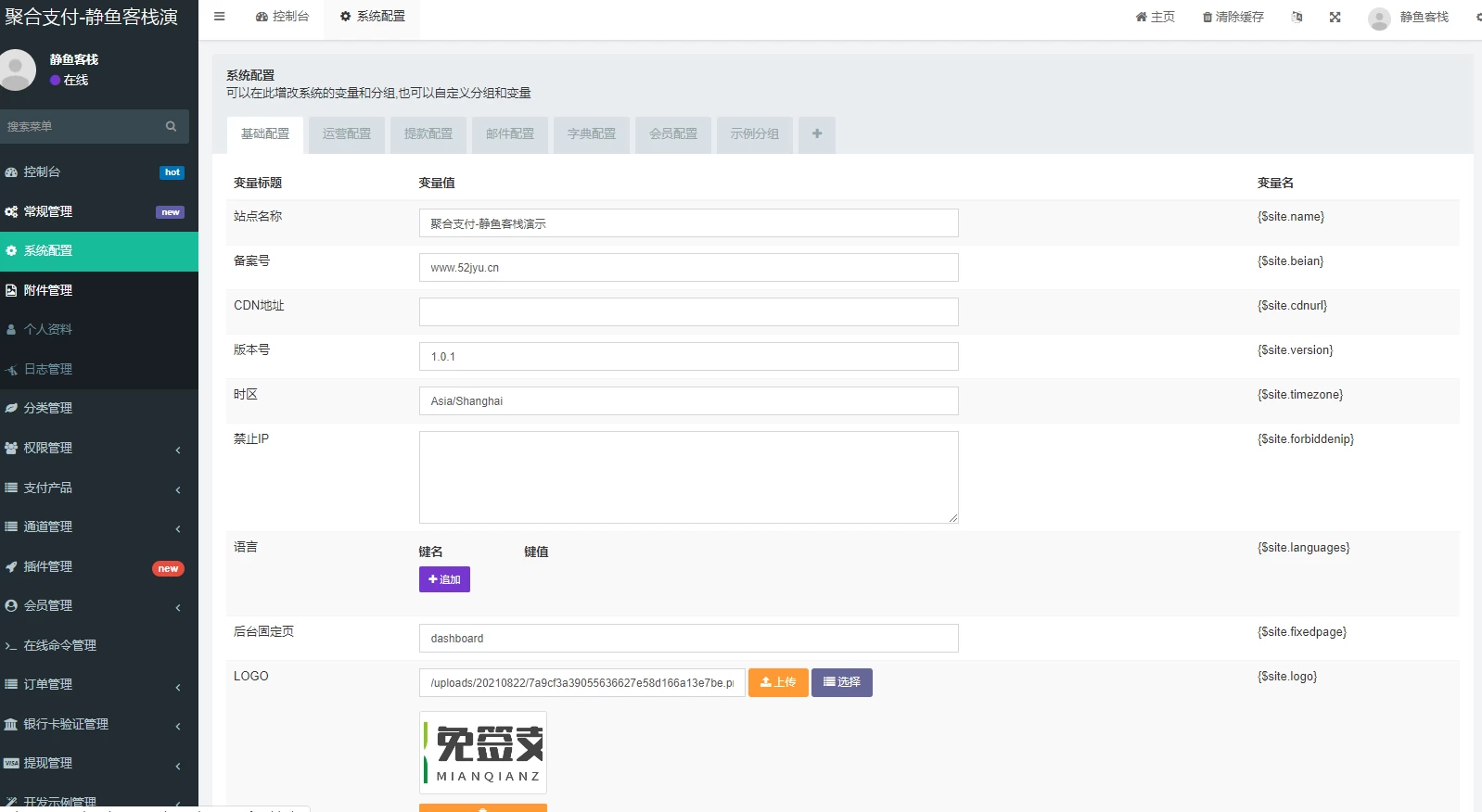The image size is (1482, 812).
Task: Click the 系统配置 gear icon in sidebar
Action: coord(11,250)
